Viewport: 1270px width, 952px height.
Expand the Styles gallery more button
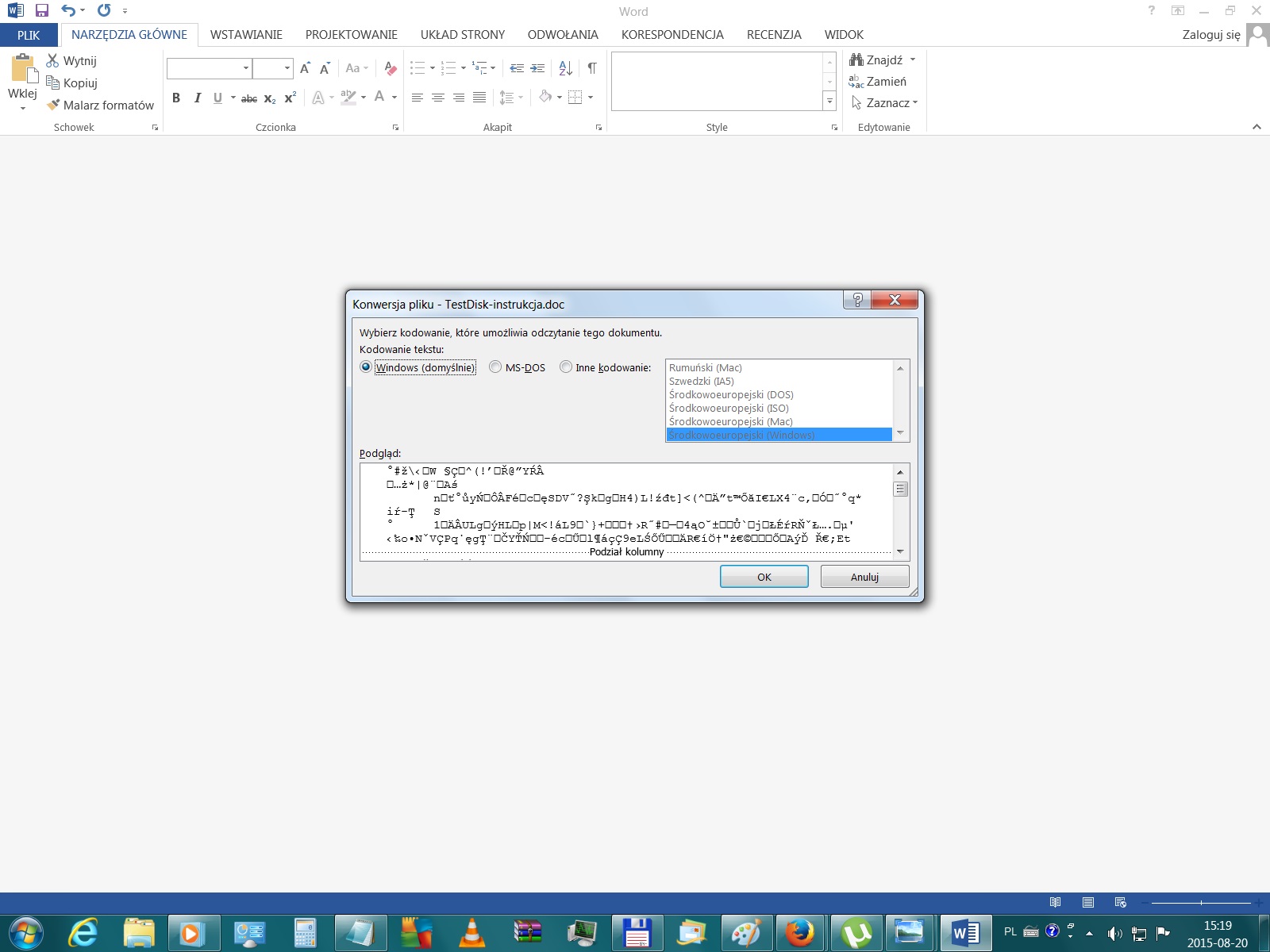point(829,101)
